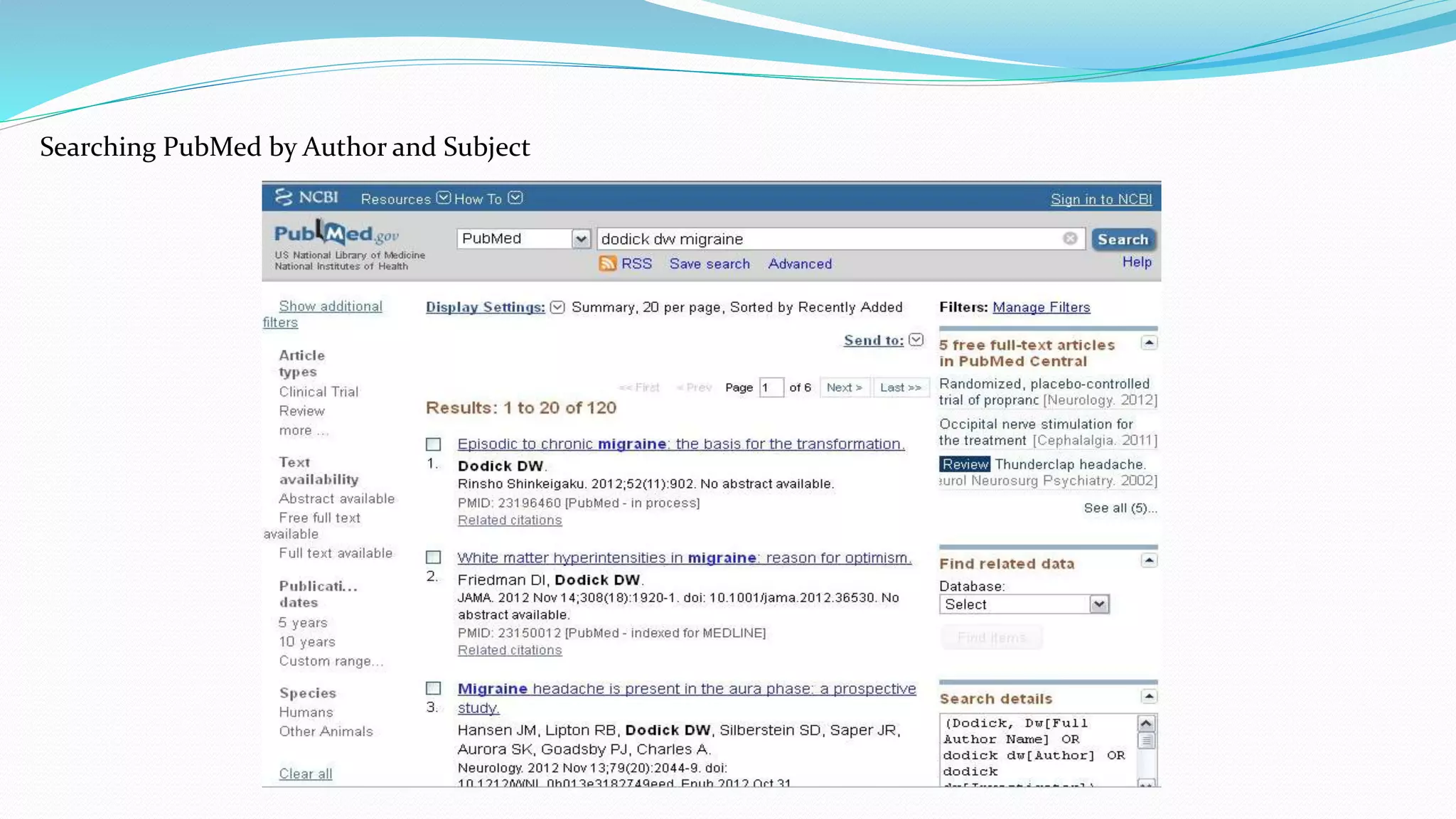Collapse the Search details panel
The width and height of the screenshot is (1456, 819).
(x=1149, y=696)
